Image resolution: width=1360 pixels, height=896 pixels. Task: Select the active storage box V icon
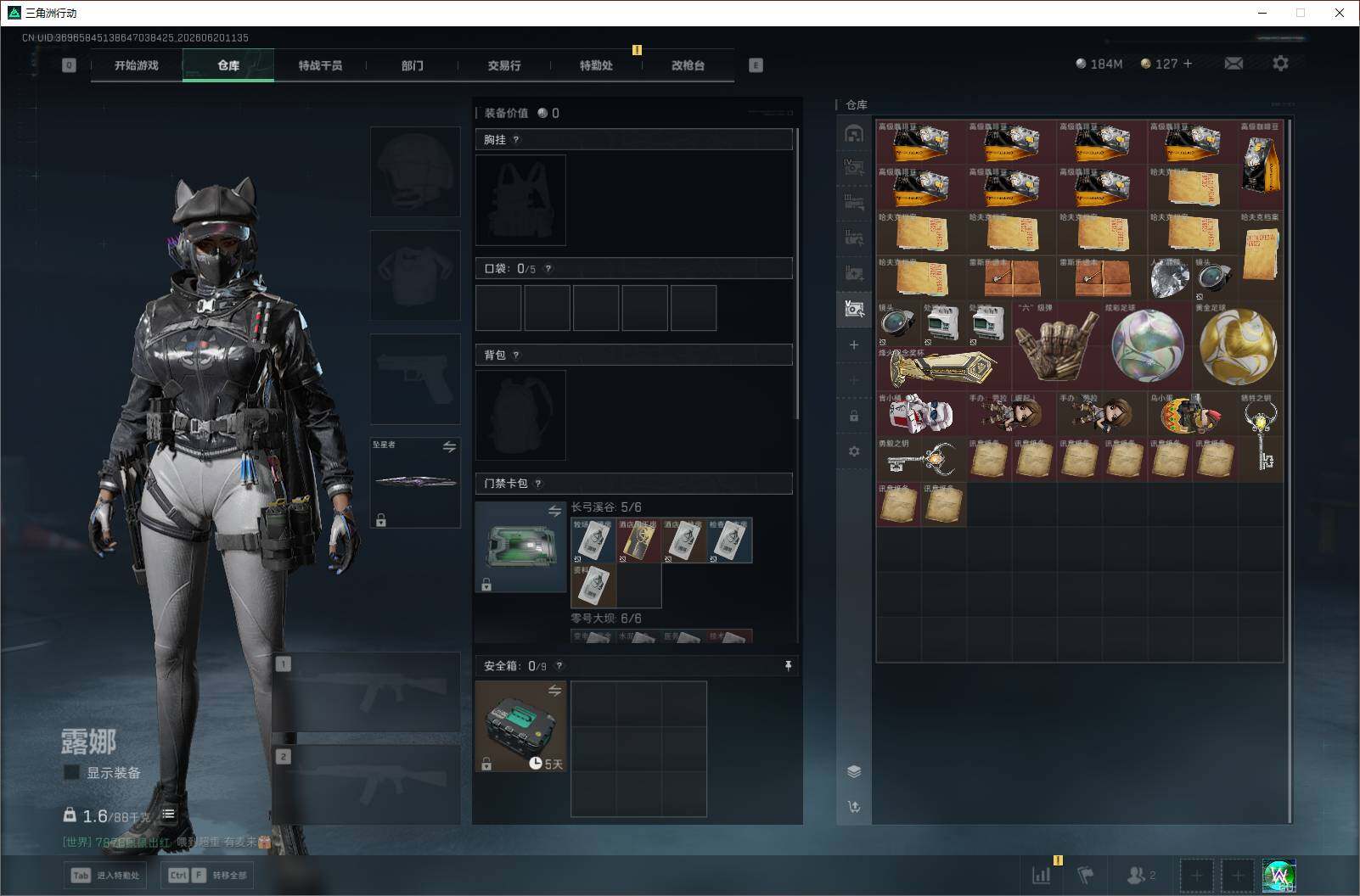[x=854, y=310]
